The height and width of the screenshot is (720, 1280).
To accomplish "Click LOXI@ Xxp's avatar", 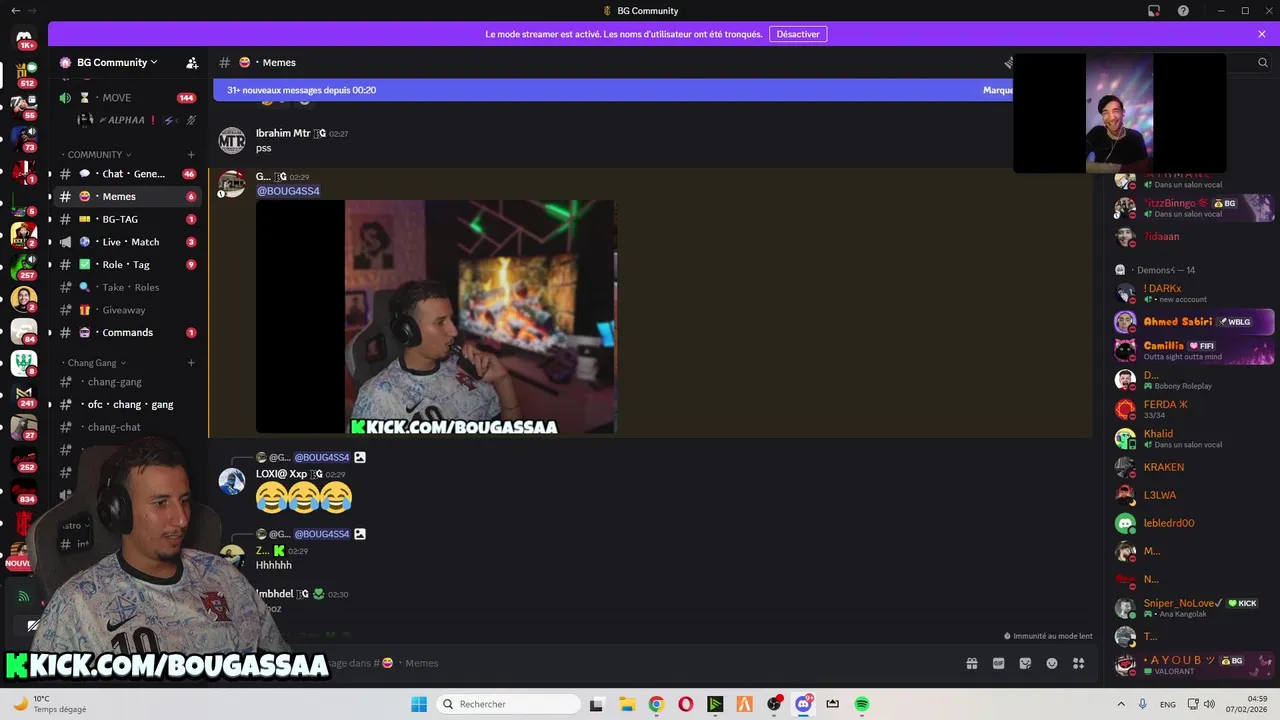I will [x=232, y=481].
